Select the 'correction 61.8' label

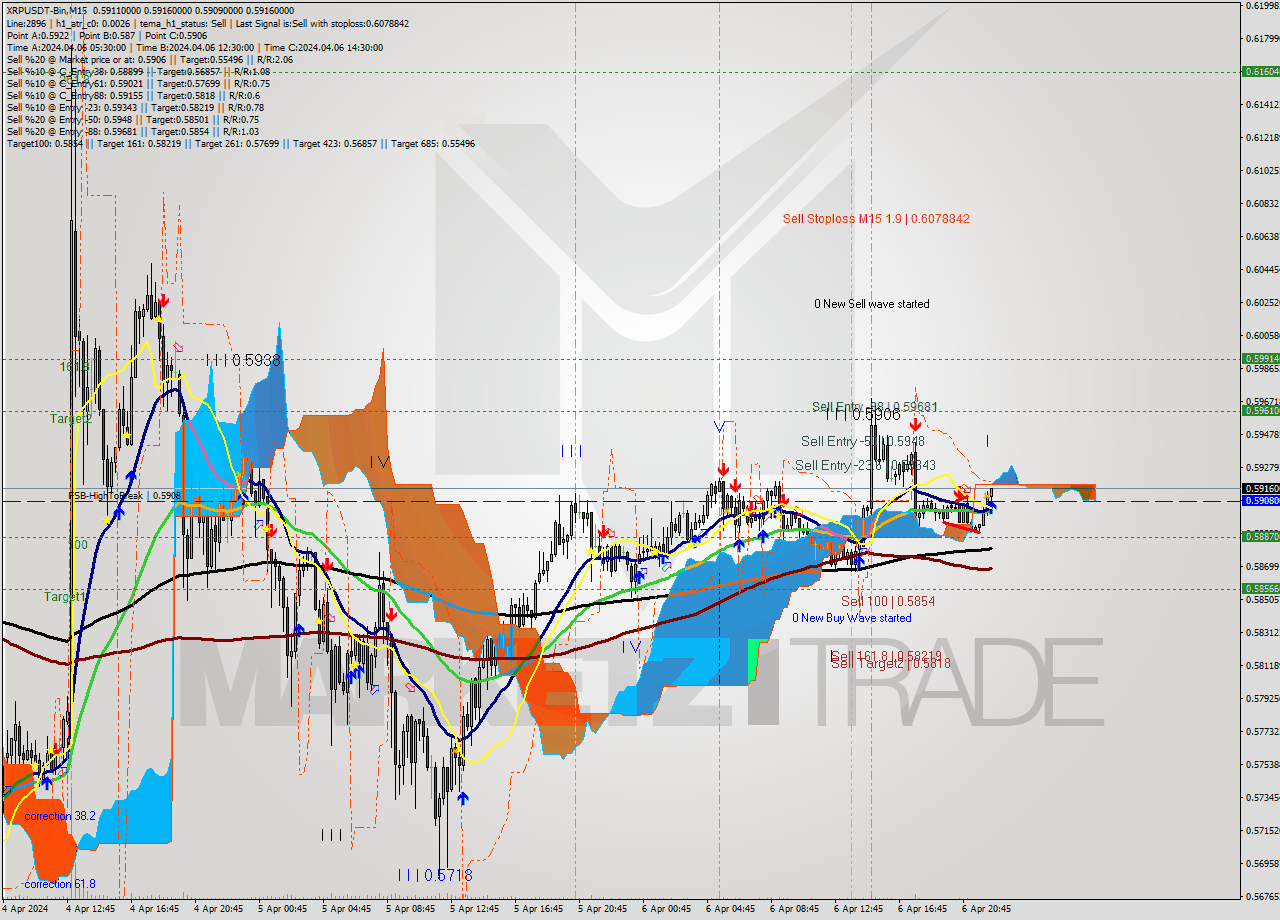[60, 884]
